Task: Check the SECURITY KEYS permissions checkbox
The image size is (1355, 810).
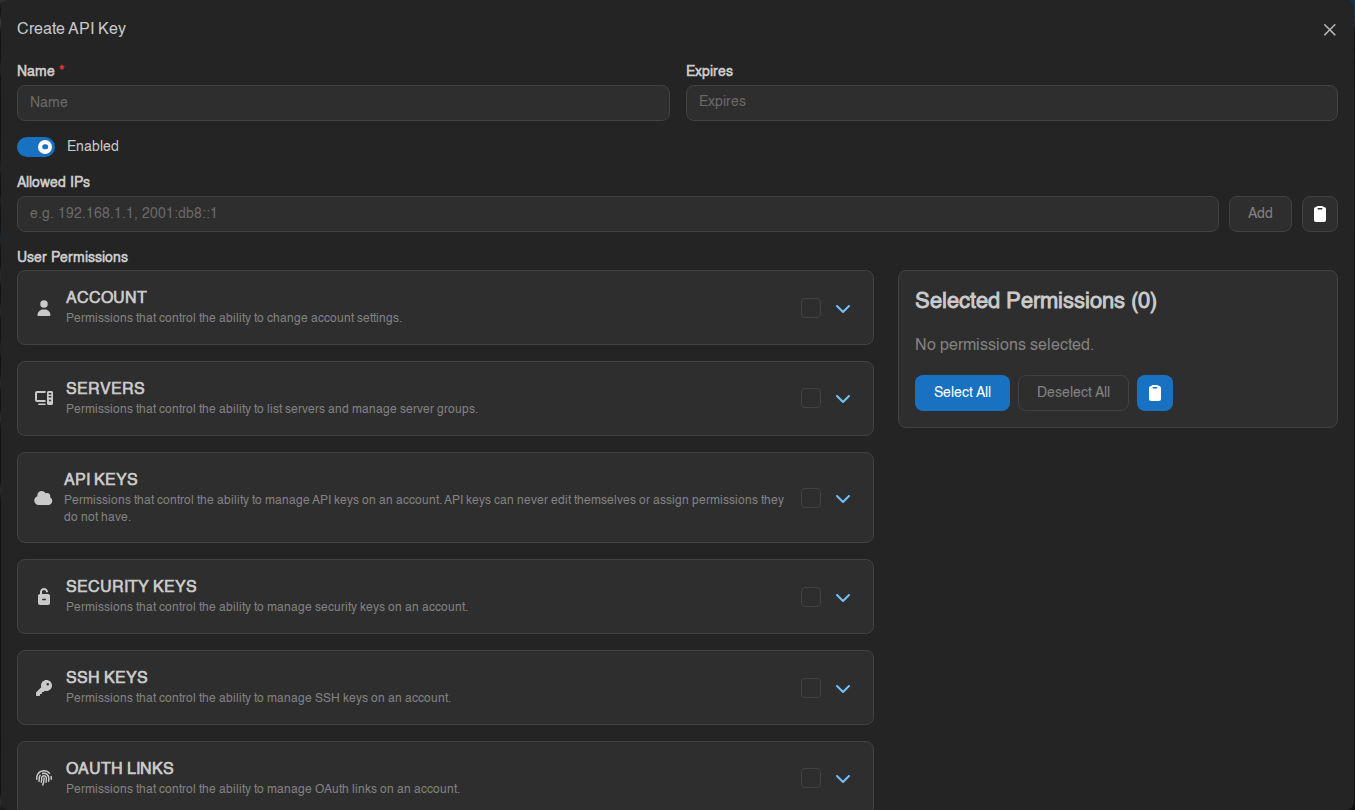Action: 811,597
